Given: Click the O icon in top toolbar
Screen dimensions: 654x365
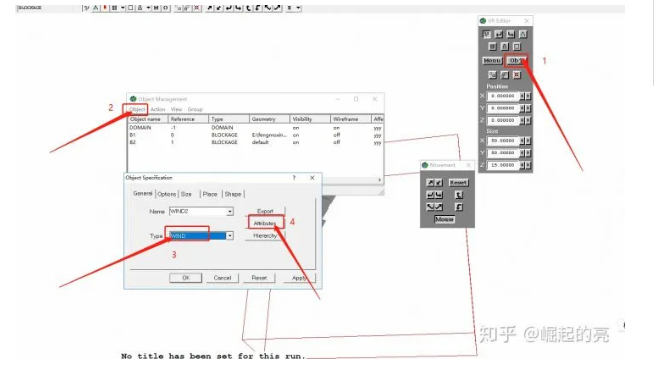Looking at the screenshot, I should (x=166, y=8).
